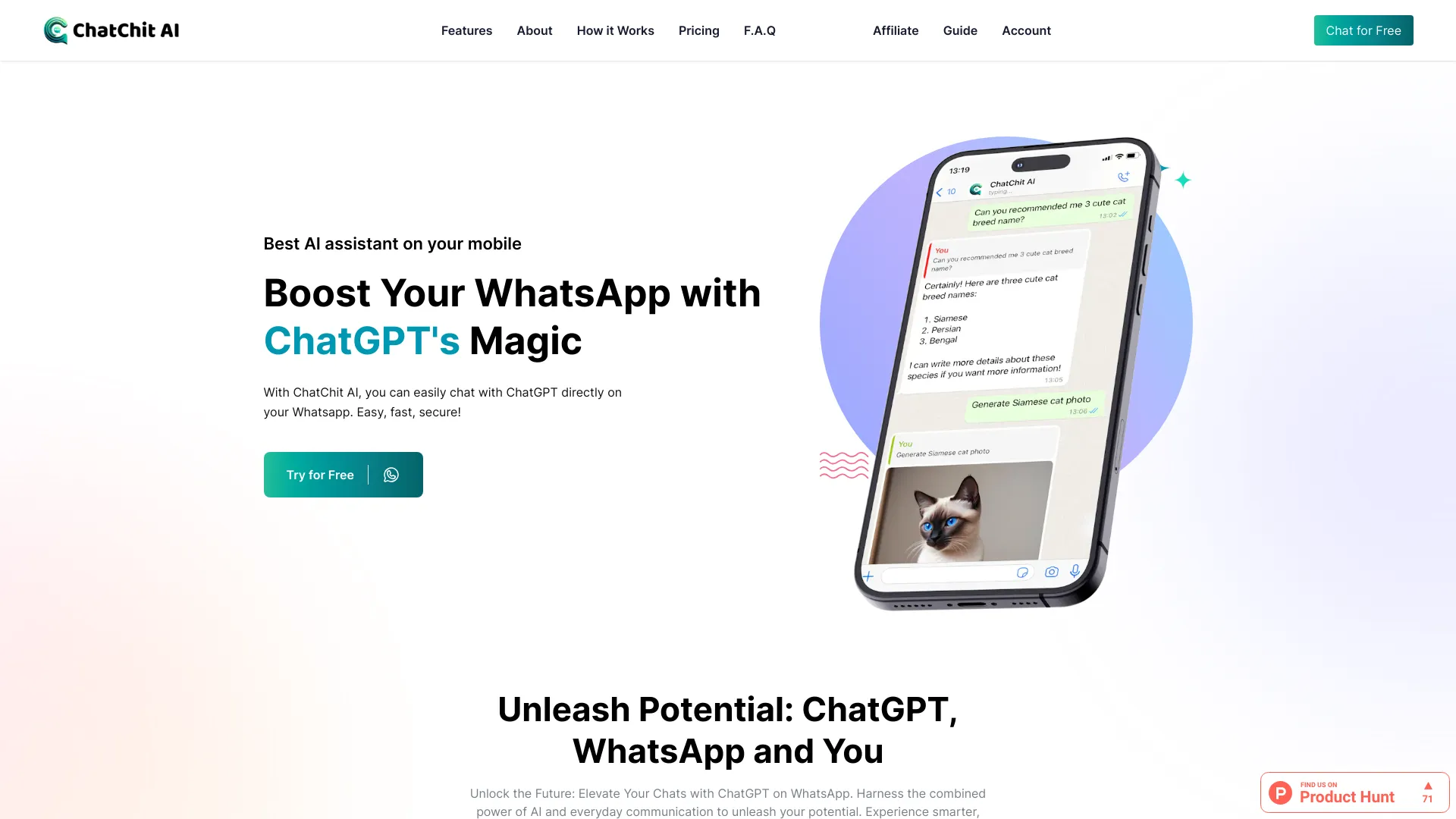Click the Chat for Free button
The image size is (1456, 819).
(1363, 30)
